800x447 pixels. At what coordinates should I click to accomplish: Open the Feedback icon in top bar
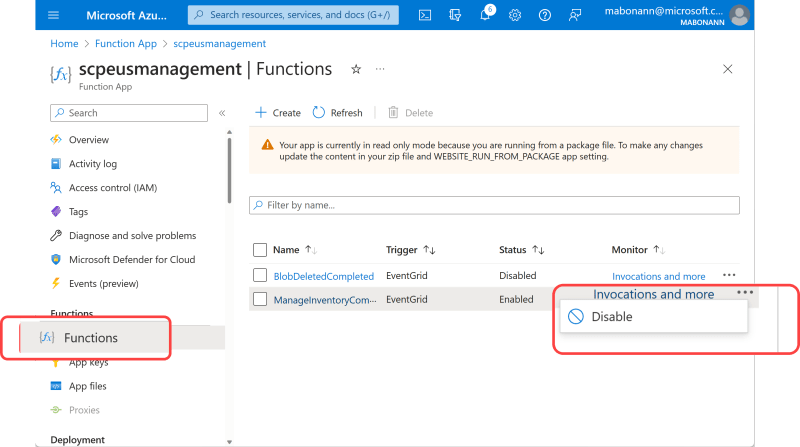click(574, 15)
